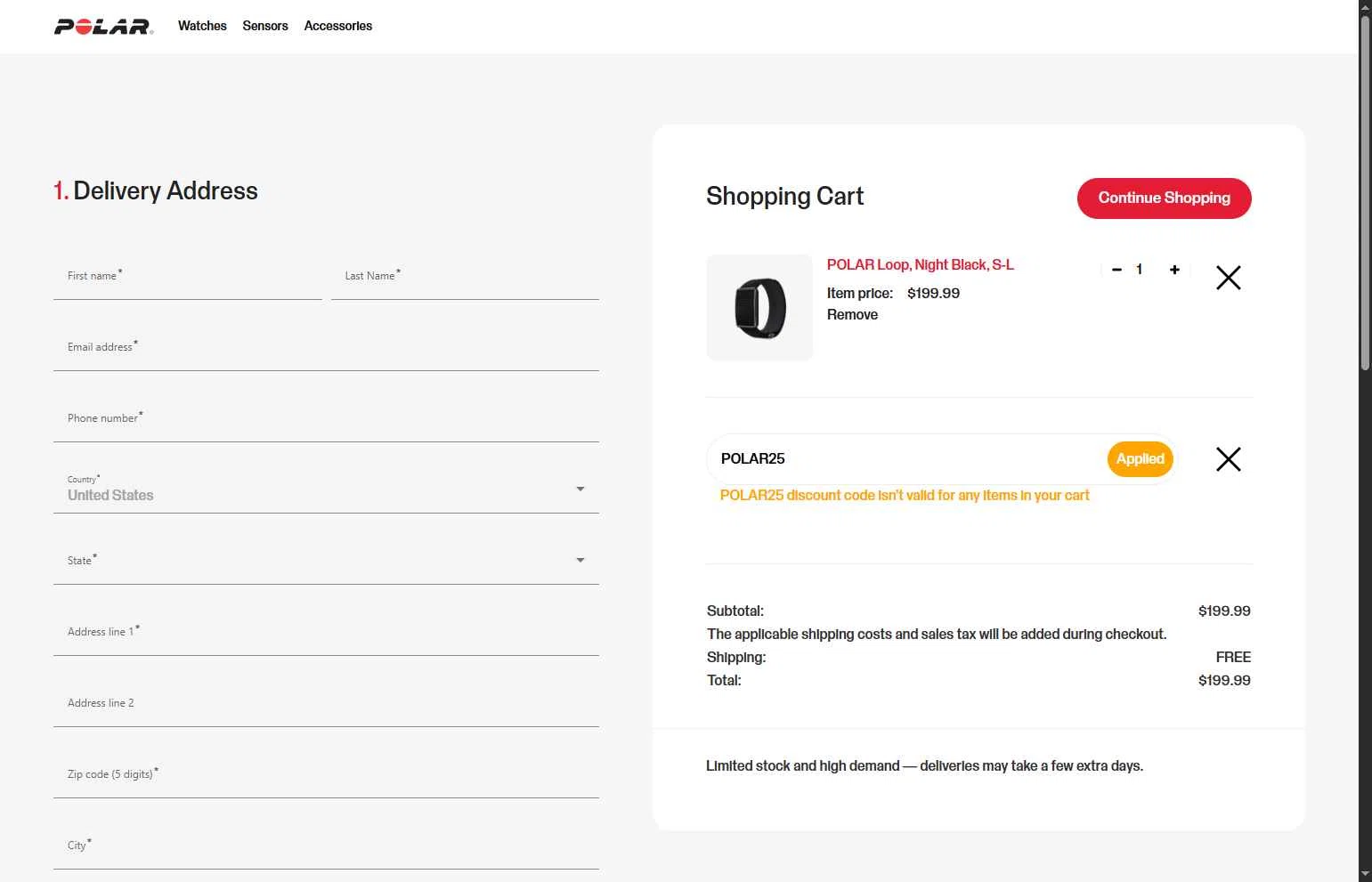
Task: Click the POLAR25 discount code field
Action: click(908, 459)
